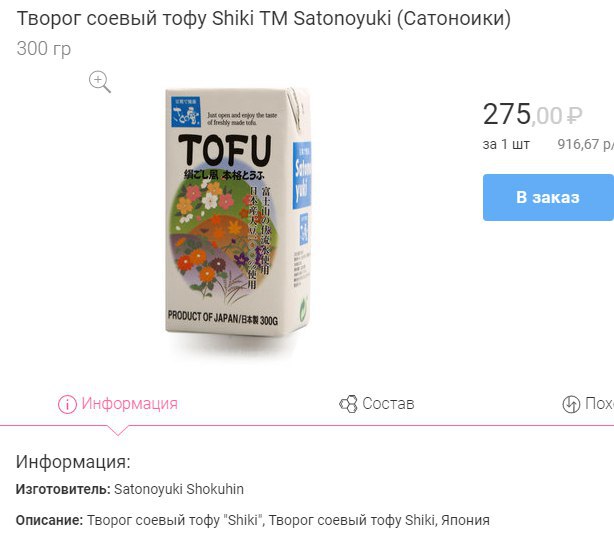Click the Информация: section heading
The image size is (614, 543).
pos(73,462)
